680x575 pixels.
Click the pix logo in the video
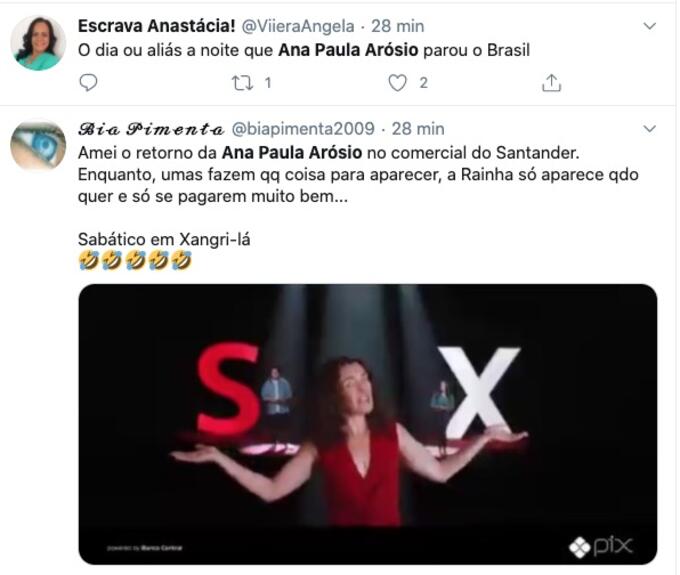(x=601, y=546)
